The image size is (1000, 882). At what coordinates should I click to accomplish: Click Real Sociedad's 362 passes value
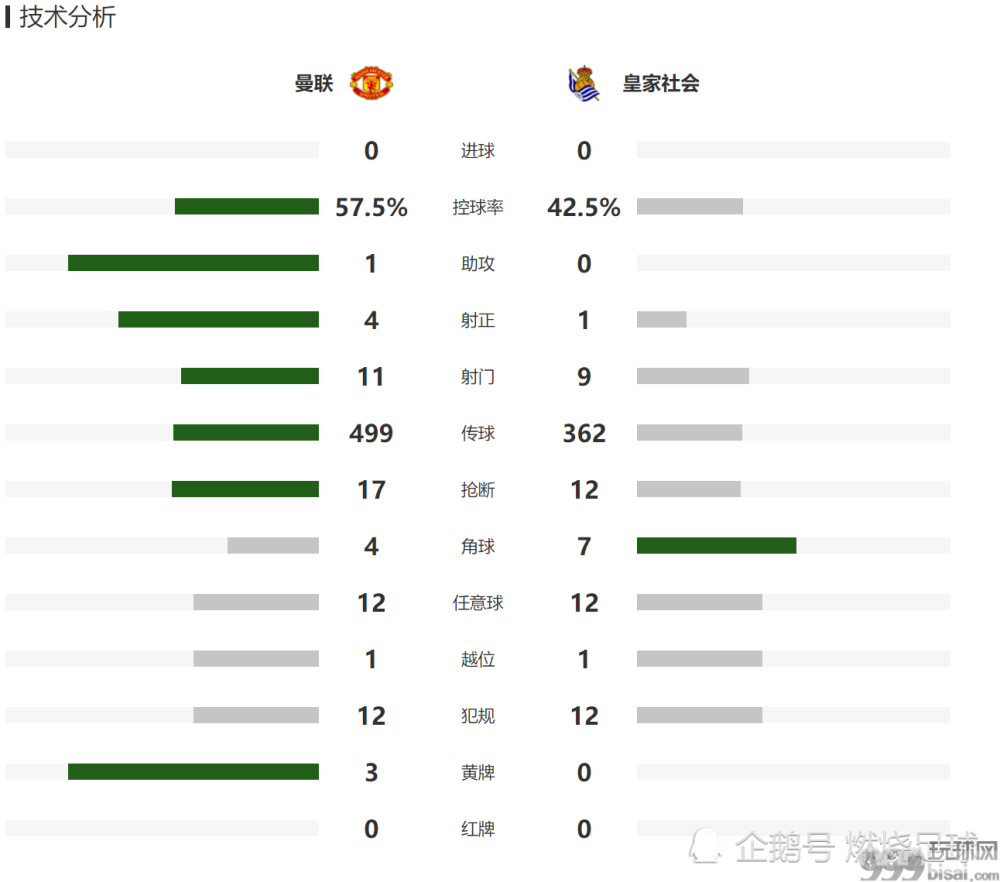pyautogui.click(x=584, y=434)
